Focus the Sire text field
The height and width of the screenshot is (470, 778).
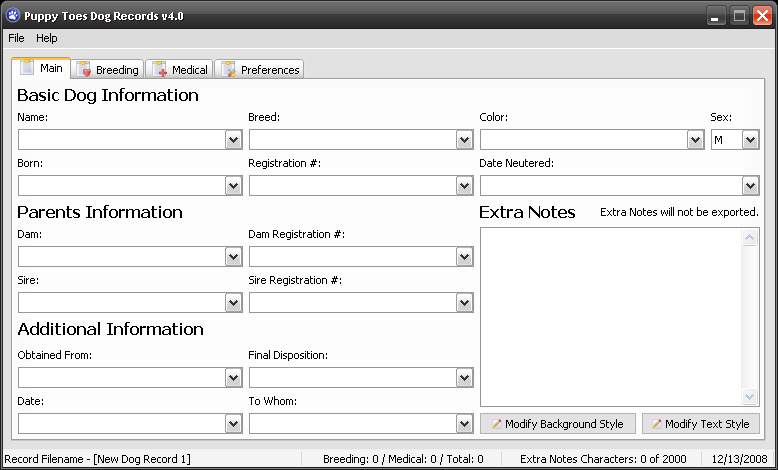122,303
